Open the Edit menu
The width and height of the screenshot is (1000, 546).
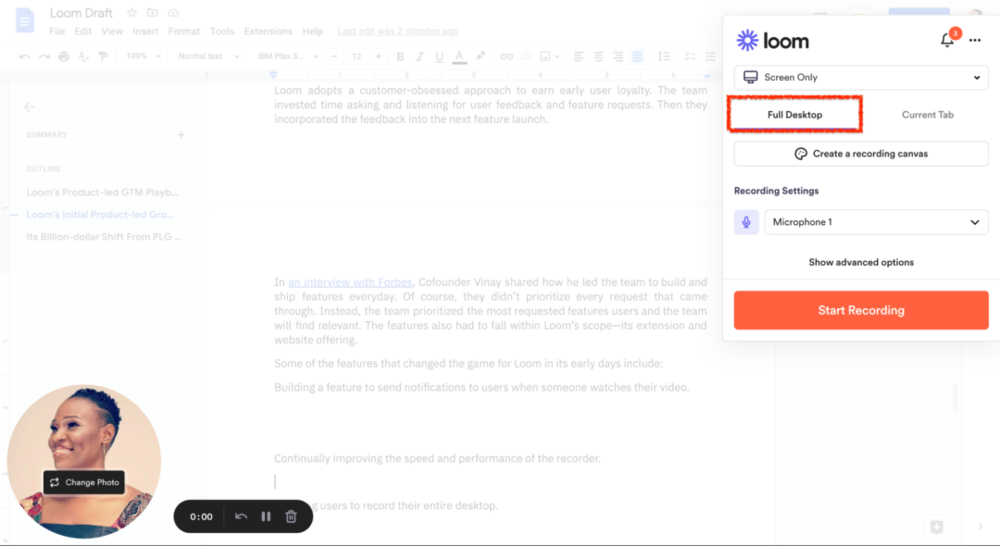(x=83, y=31)
